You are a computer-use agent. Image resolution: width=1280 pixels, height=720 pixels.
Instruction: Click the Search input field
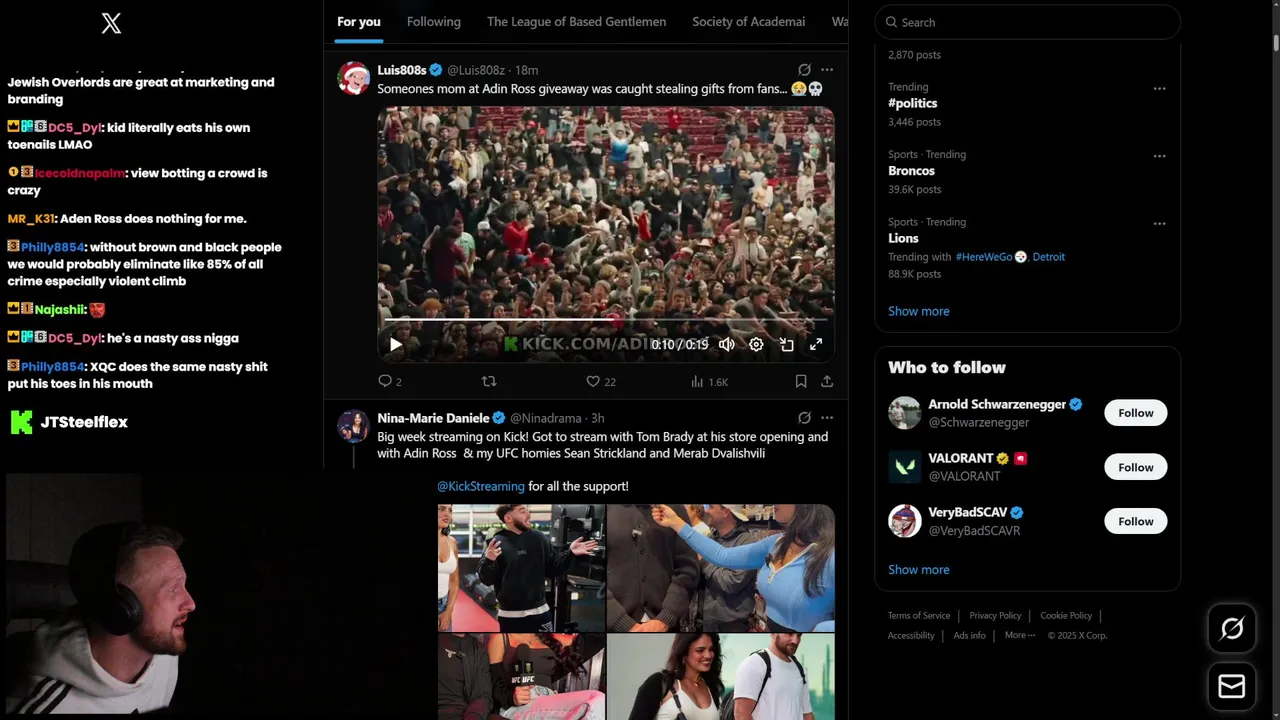(1027, 22)
